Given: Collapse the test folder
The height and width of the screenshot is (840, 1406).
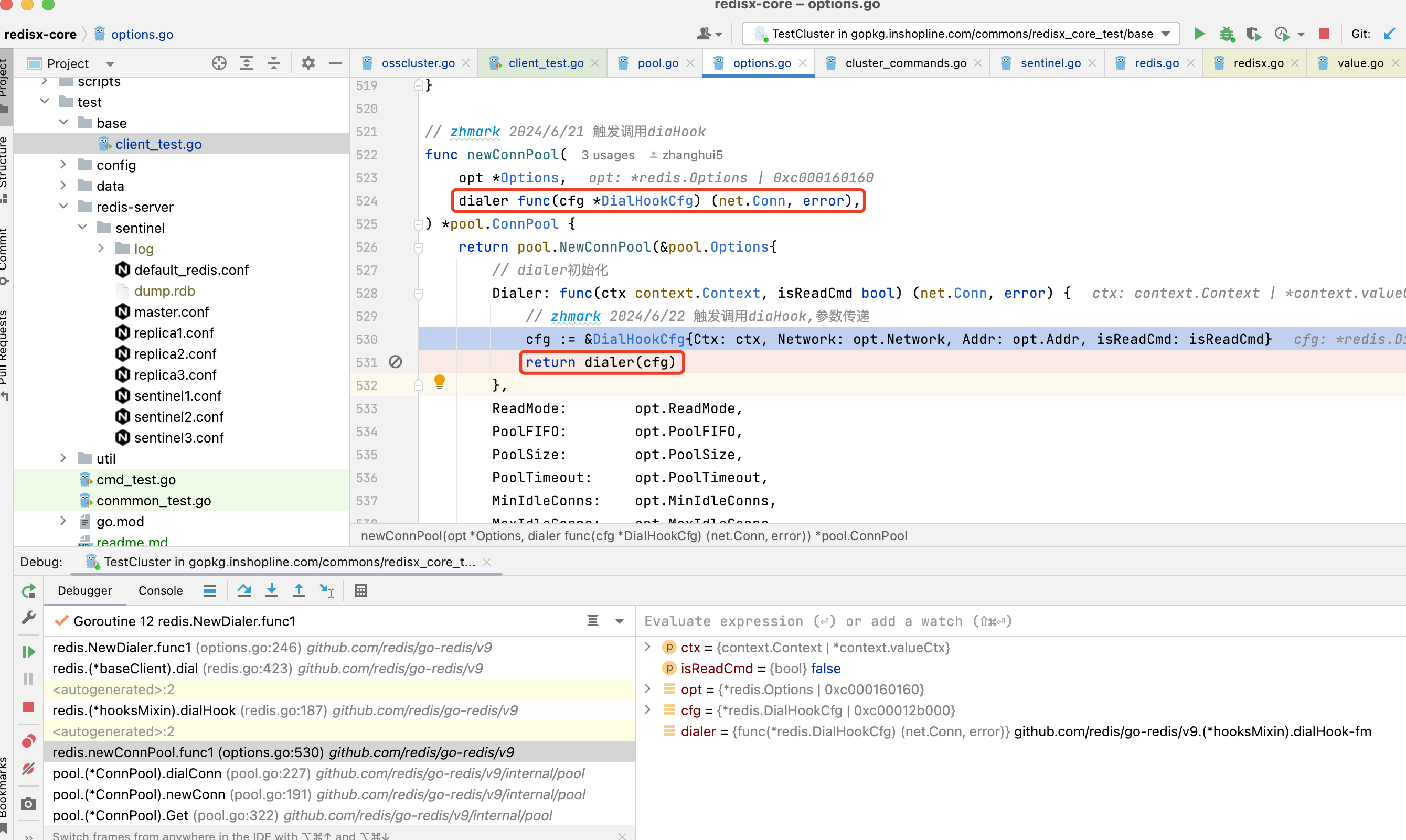Looking at the screenshot, I should [45, 101].
